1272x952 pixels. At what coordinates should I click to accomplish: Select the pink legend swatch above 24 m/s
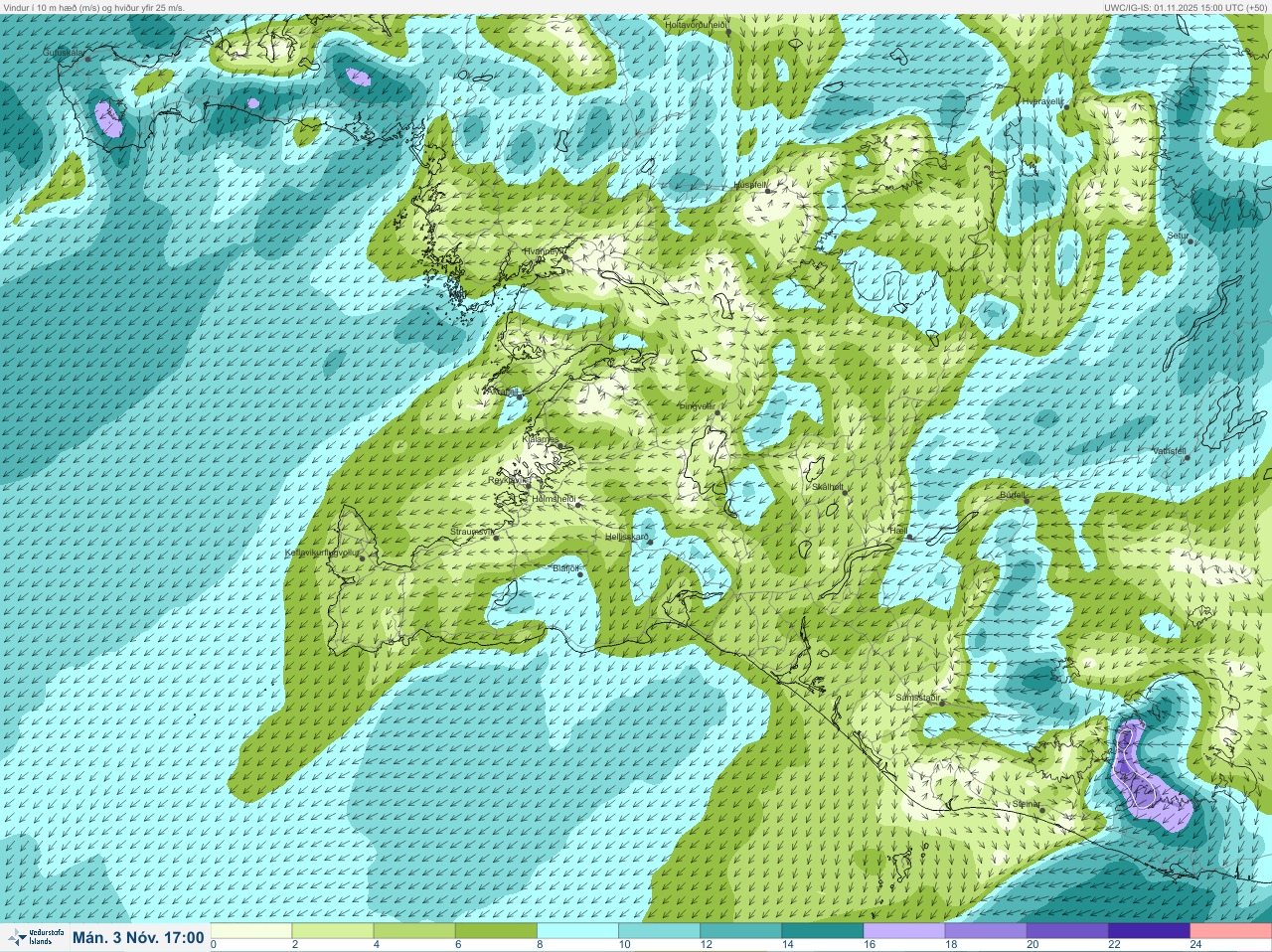click(1230, 931)
